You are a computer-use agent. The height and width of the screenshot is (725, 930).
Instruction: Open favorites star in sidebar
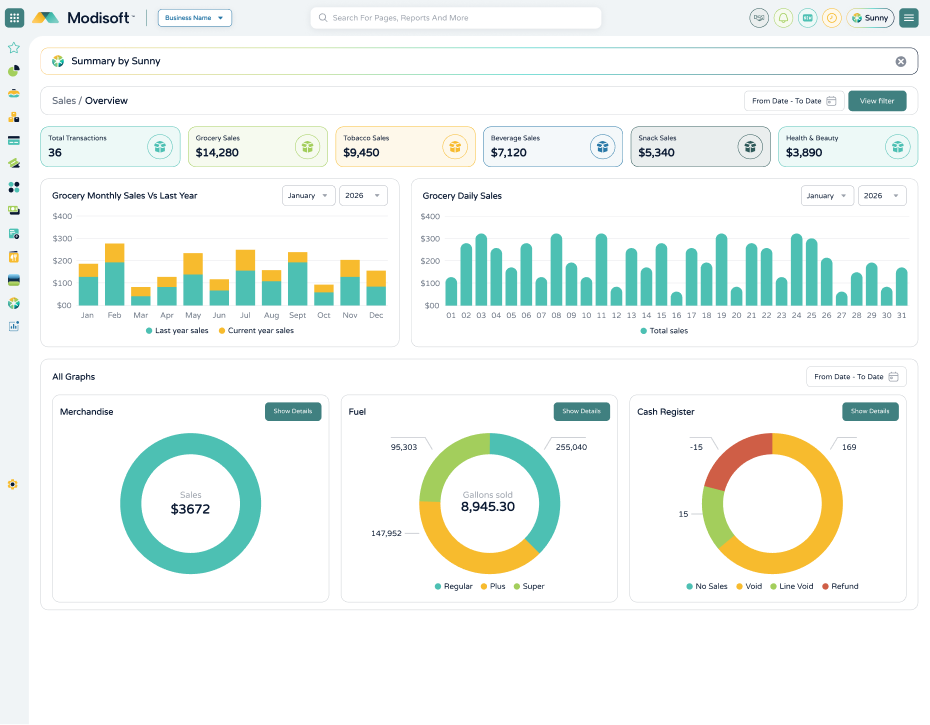pos(14,47)
